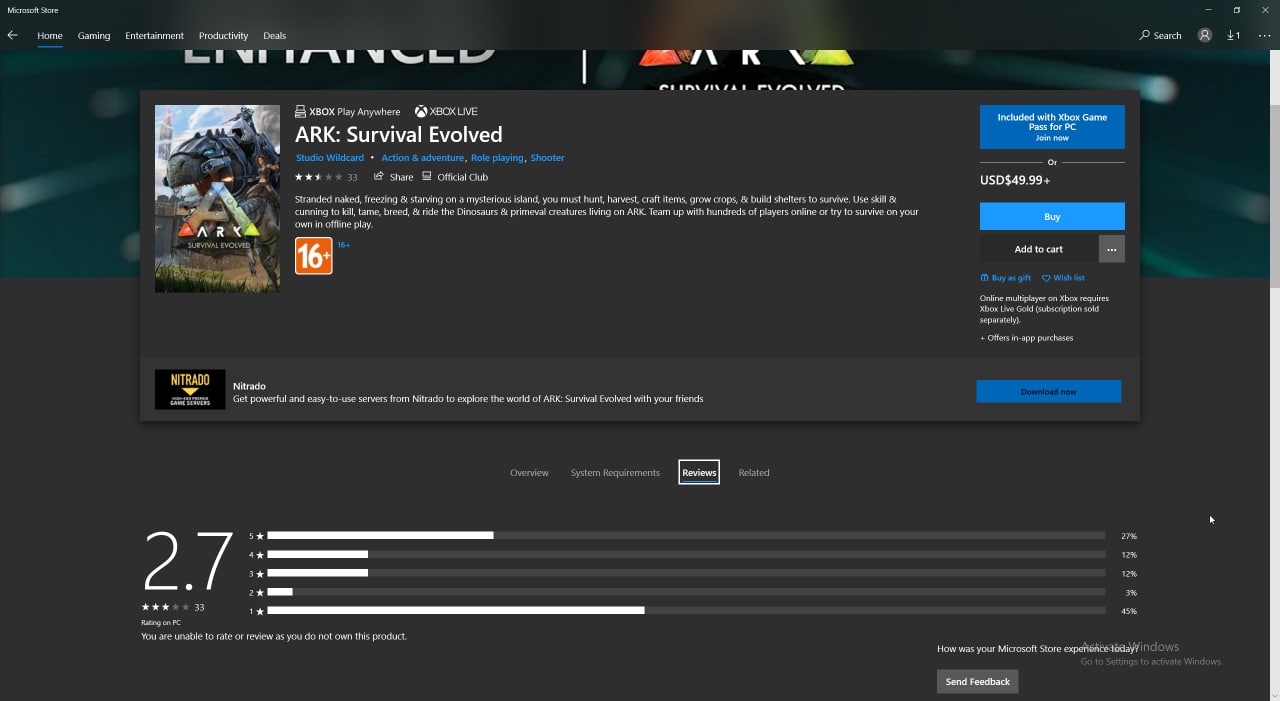Click the Xbox Play Anywhere badge
The height and width of the screenshot is (701, 1280).
(347, 112)
